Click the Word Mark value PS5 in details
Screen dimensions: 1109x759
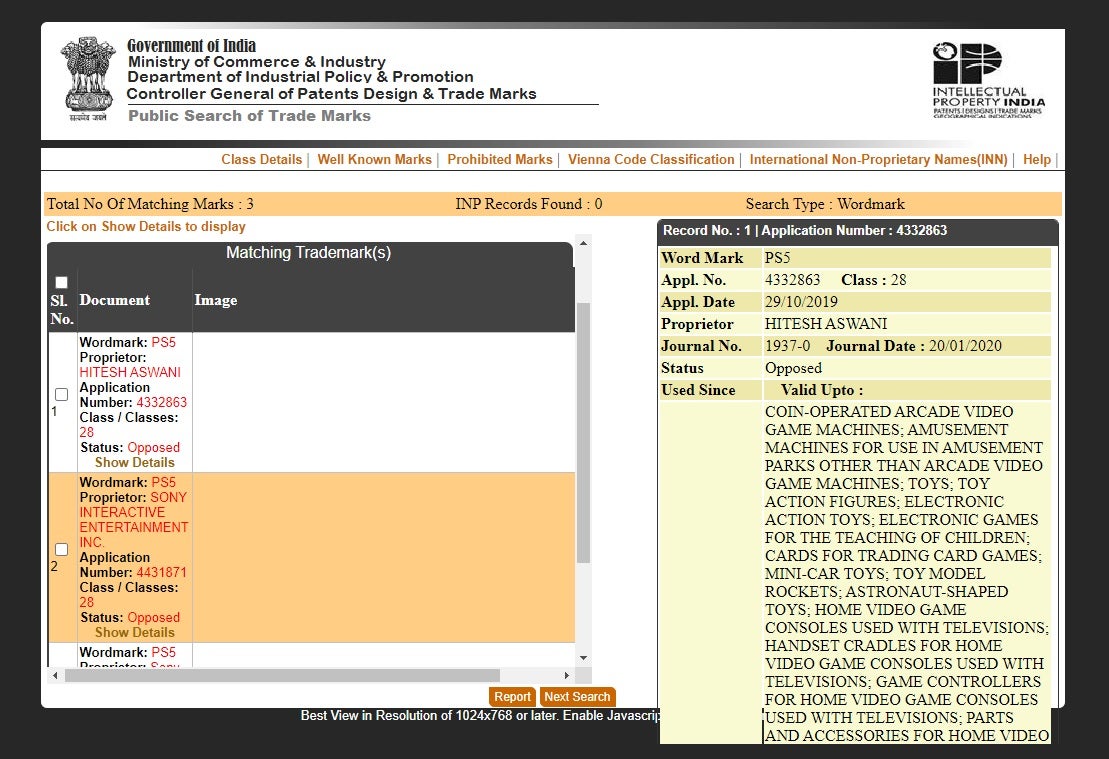(777, 258)
